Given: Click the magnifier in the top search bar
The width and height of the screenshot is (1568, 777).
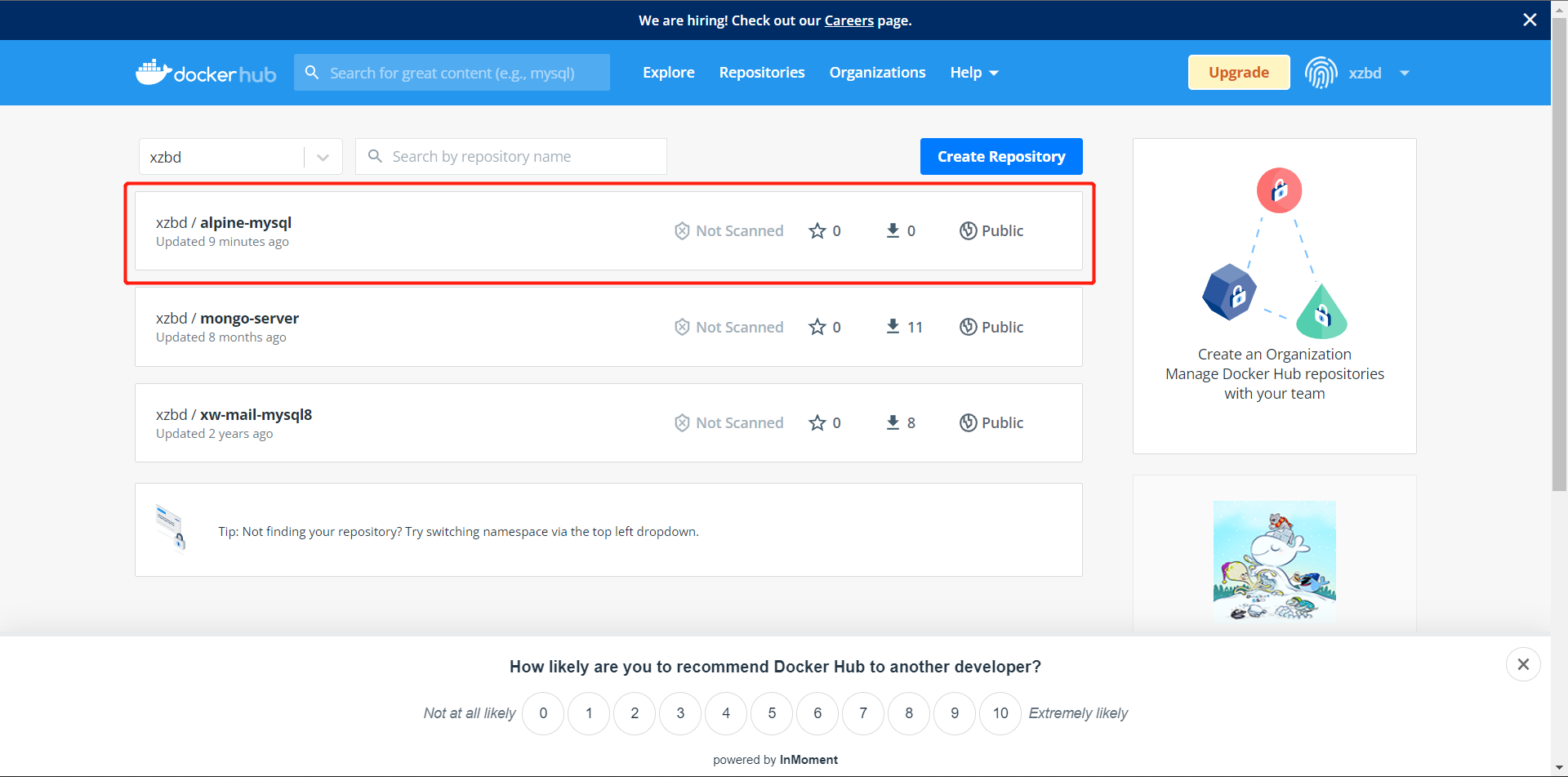Looking at the screenshot, I should pyautogui.click(x=312, y=72).
